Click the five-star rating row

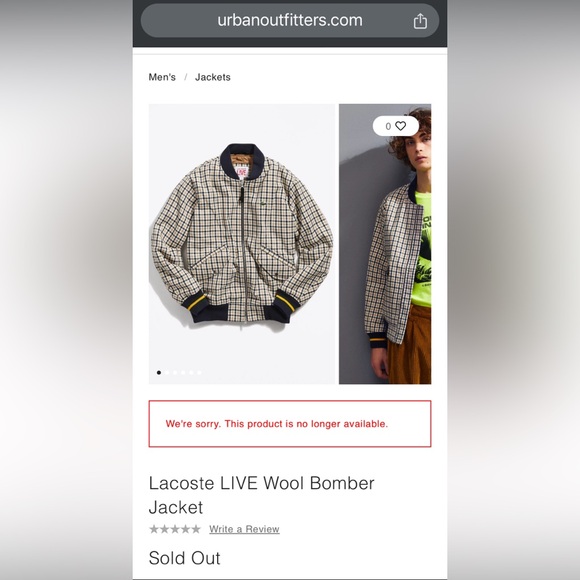tap(175, 529)
